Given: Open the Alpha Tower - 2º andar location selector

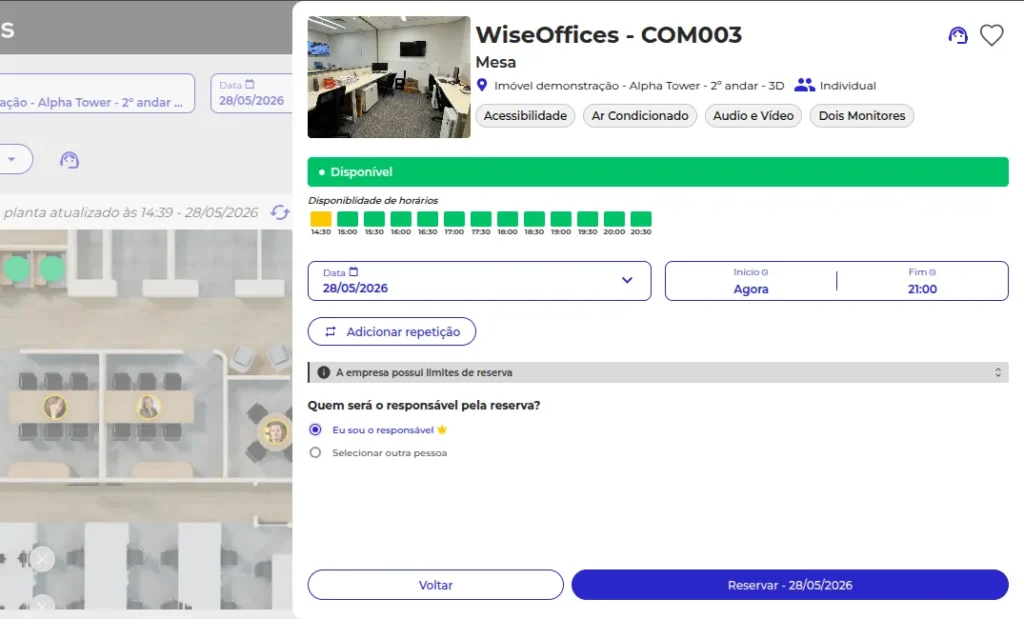Looking at the screenshot, I should tap(97, 93).
